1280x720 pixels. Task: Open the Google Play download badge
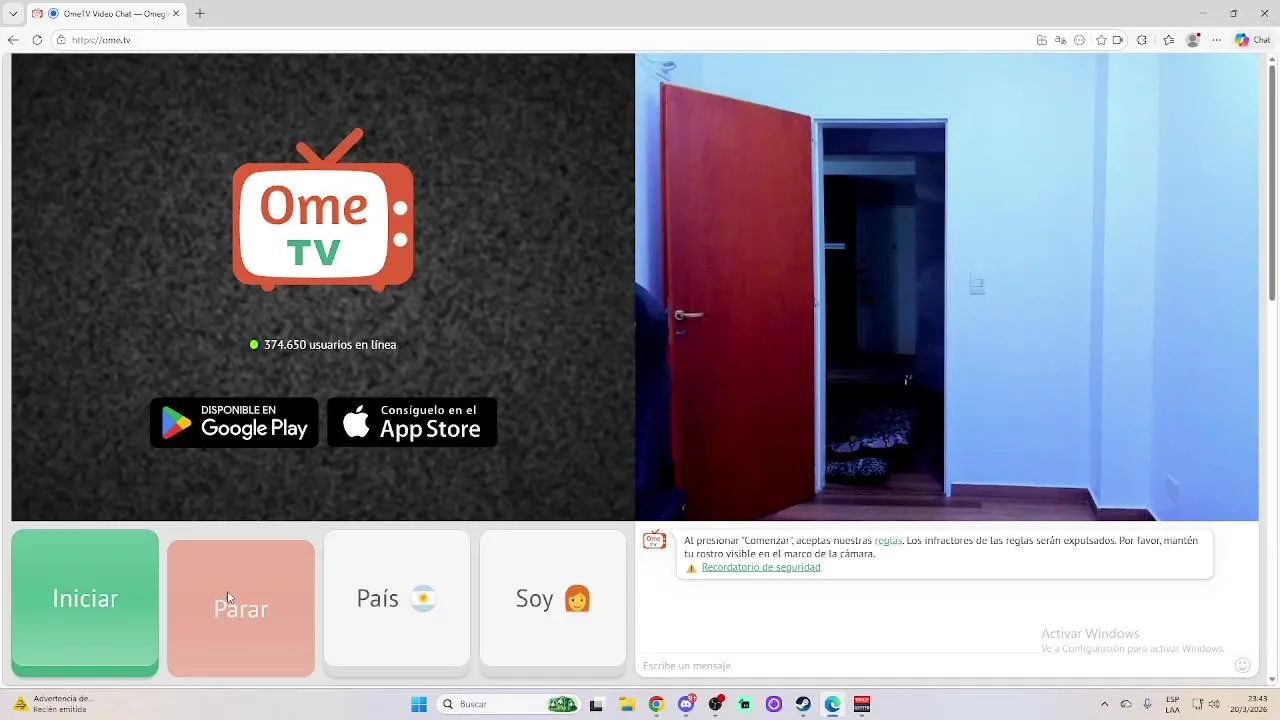click(234, 422)
